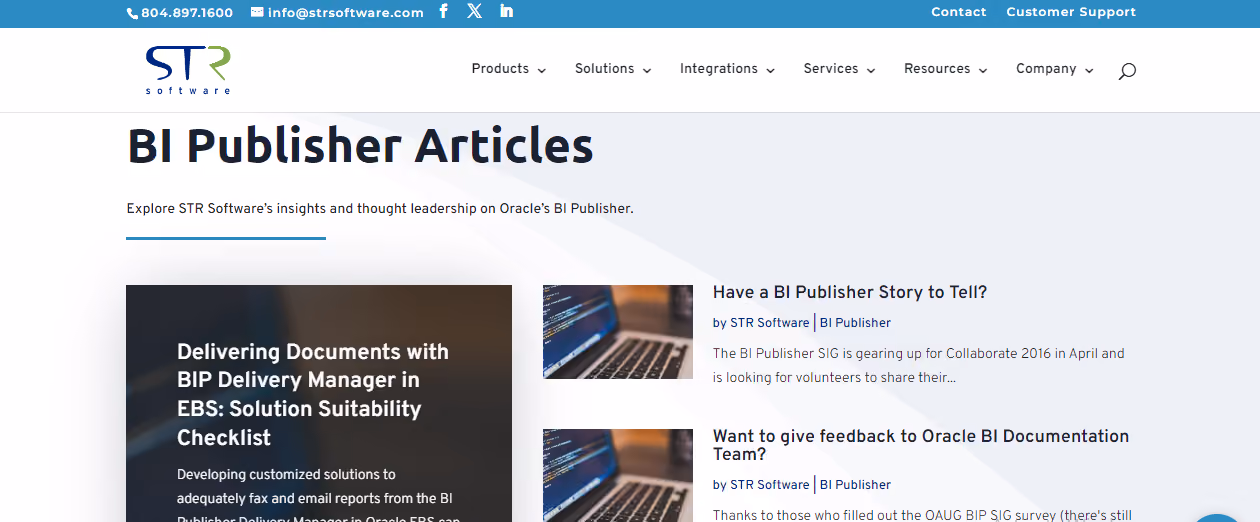This screenshot has height=522, width=1260.
Task: Click the BI Publisher Articles heading
Action: [360, 145]
